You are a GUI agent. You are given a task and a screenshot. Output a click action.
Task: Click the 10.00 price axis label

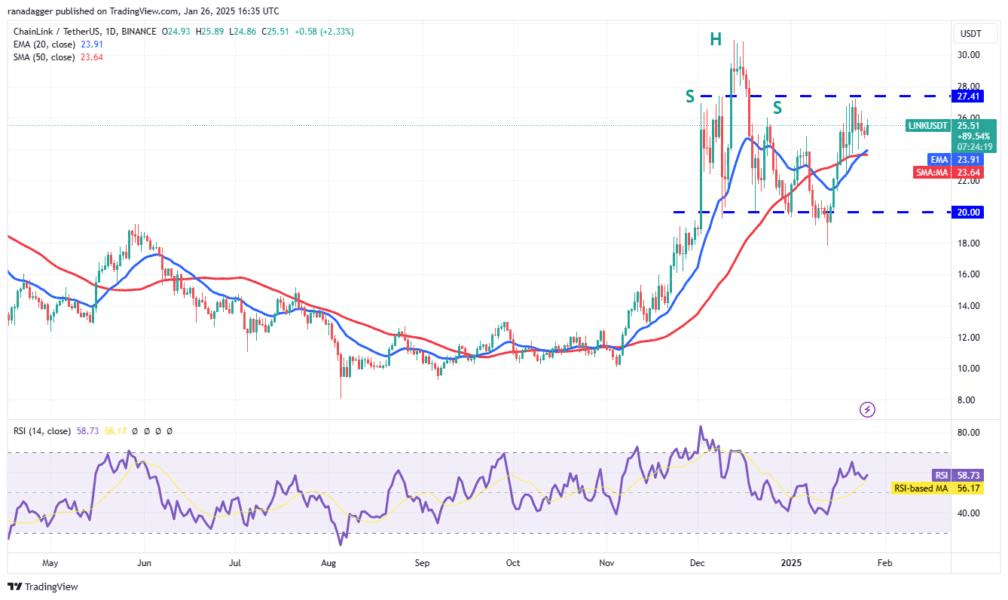(969, 369)
